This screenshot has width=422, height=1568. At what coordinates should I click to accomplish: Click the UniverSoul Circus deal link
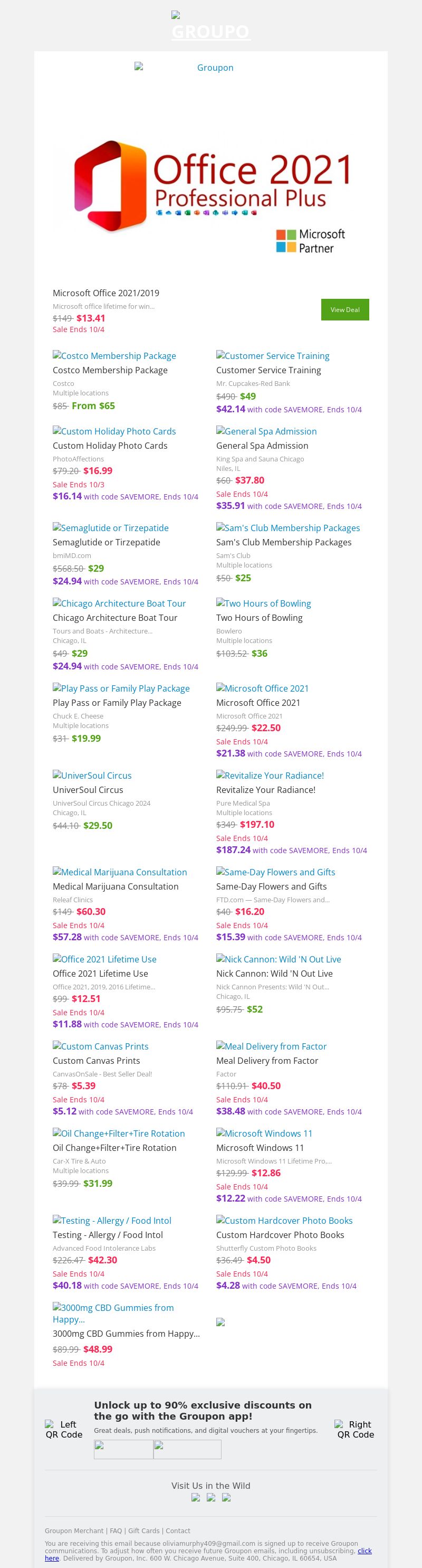[92, 776]
